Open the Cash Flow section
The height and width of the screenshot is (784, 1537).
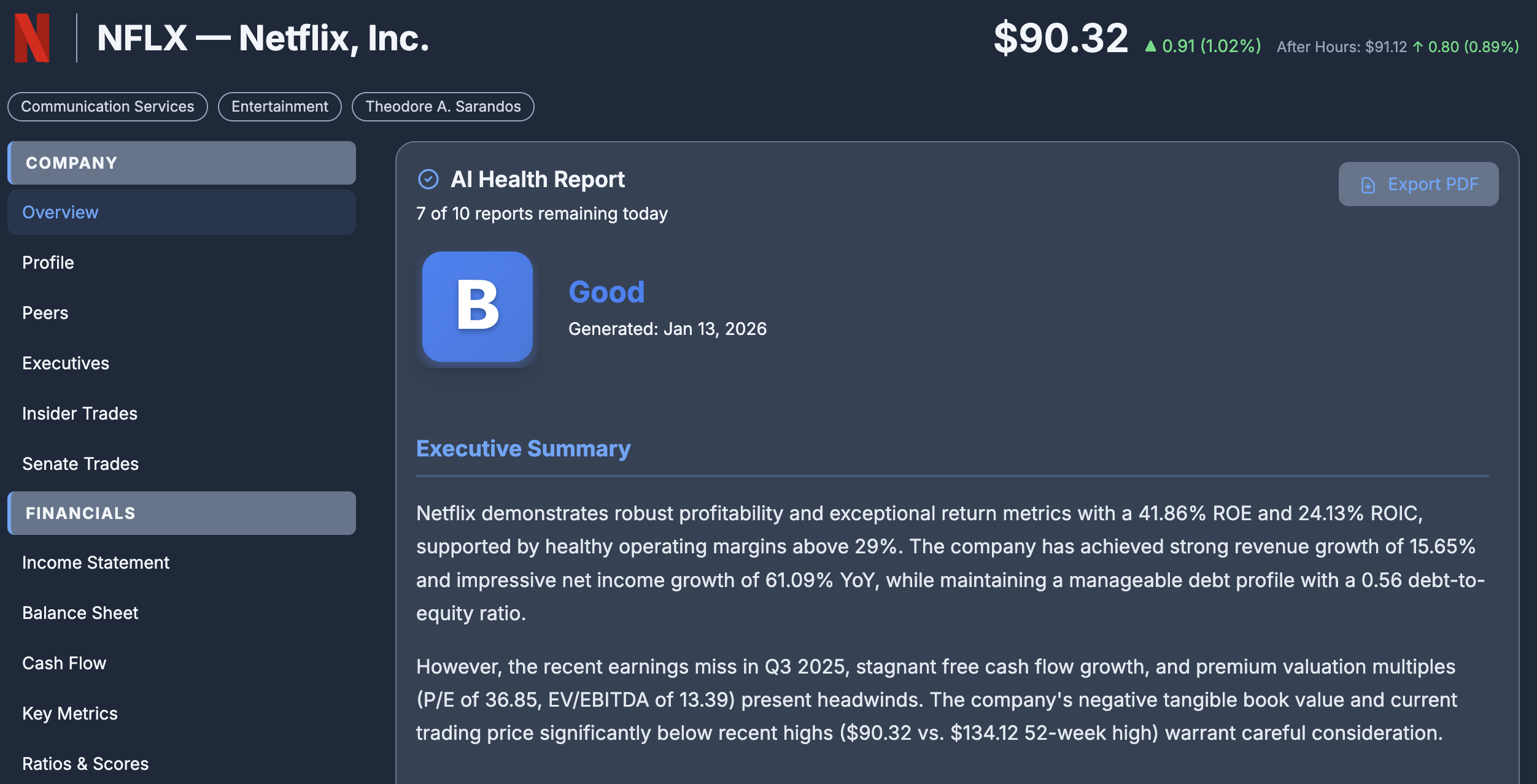coord(64,663)
